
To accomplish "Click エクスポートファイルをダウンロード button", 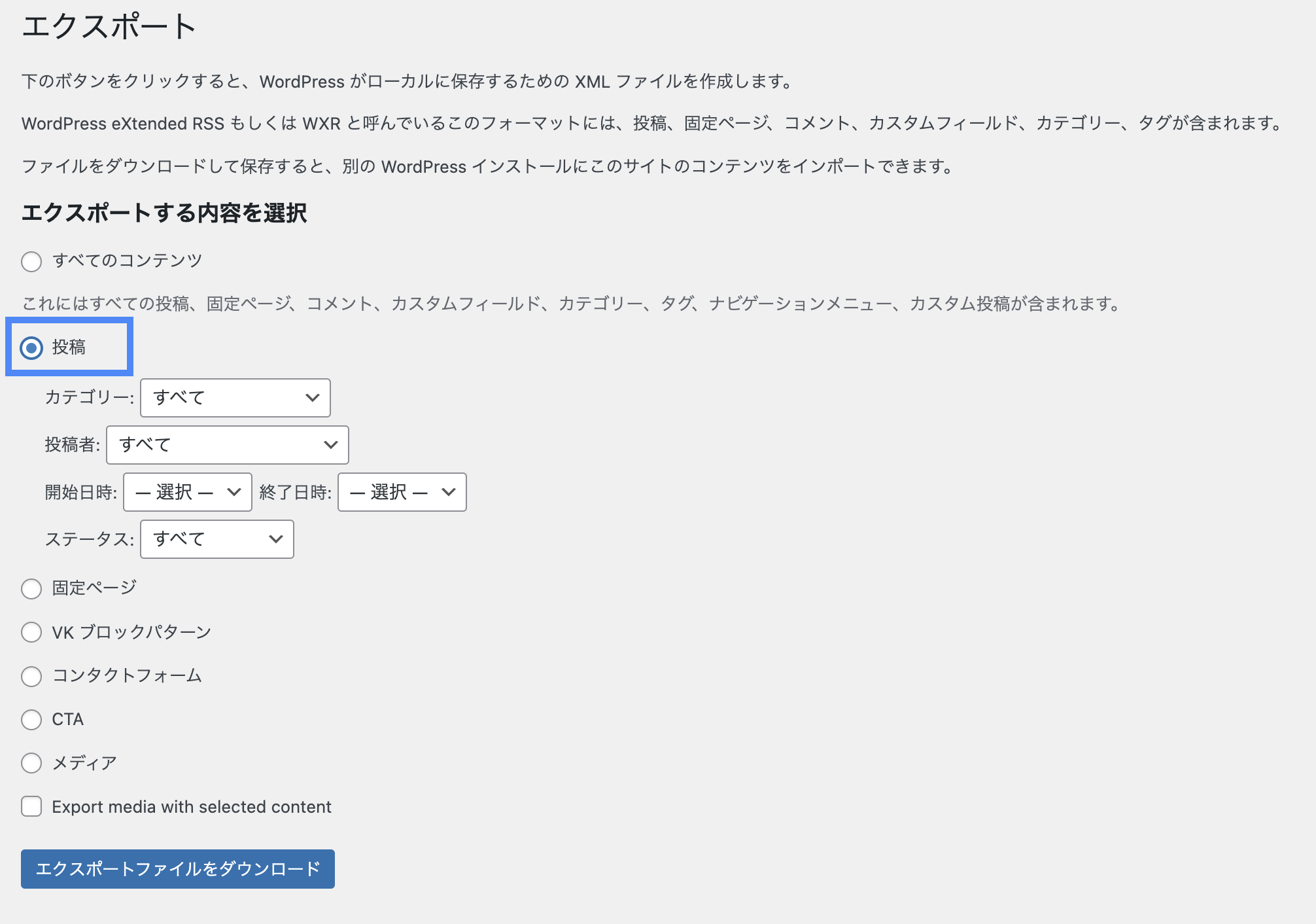I will click(177, 869).
